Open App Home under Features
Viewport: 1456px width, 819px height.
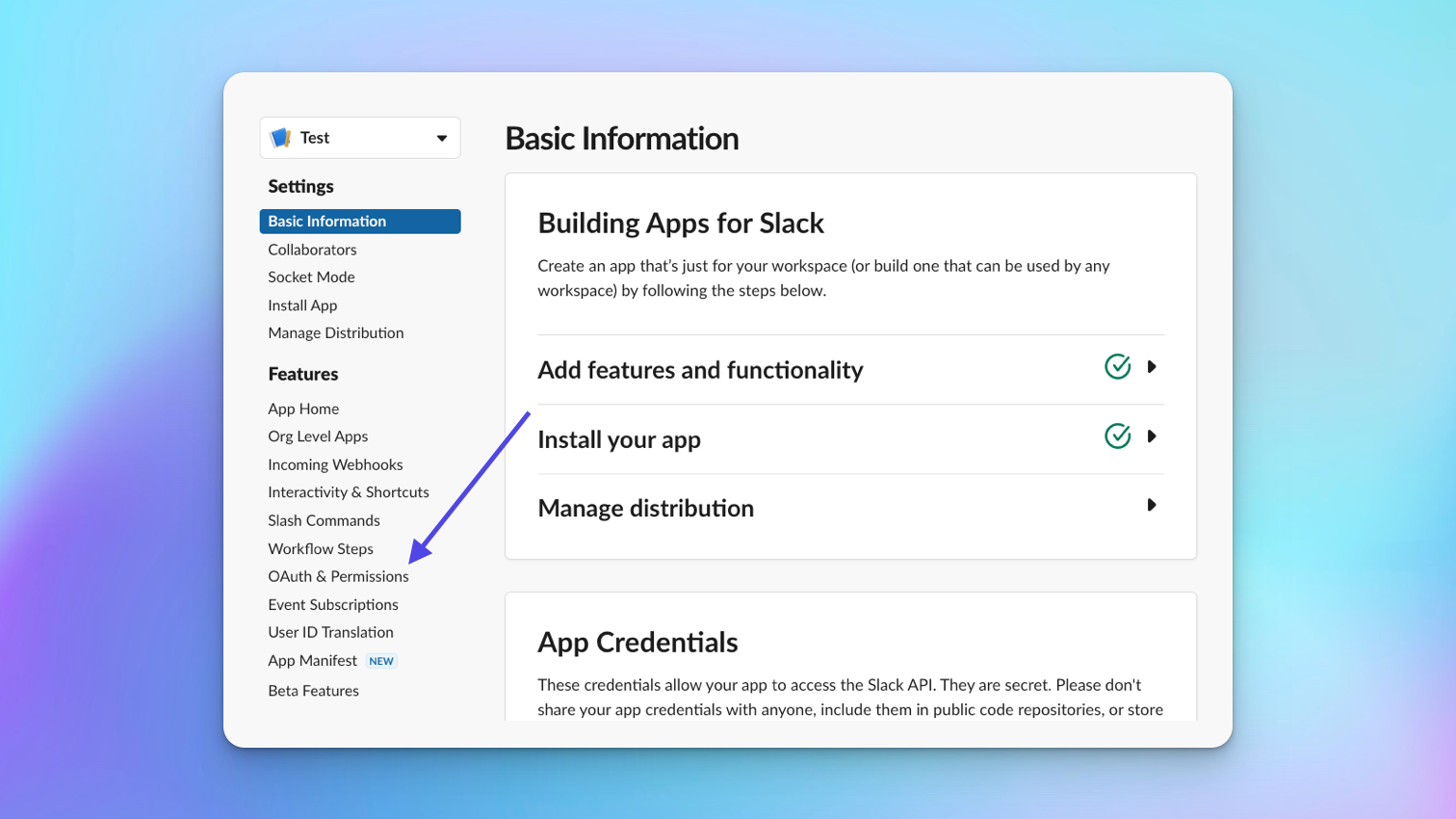303,409
